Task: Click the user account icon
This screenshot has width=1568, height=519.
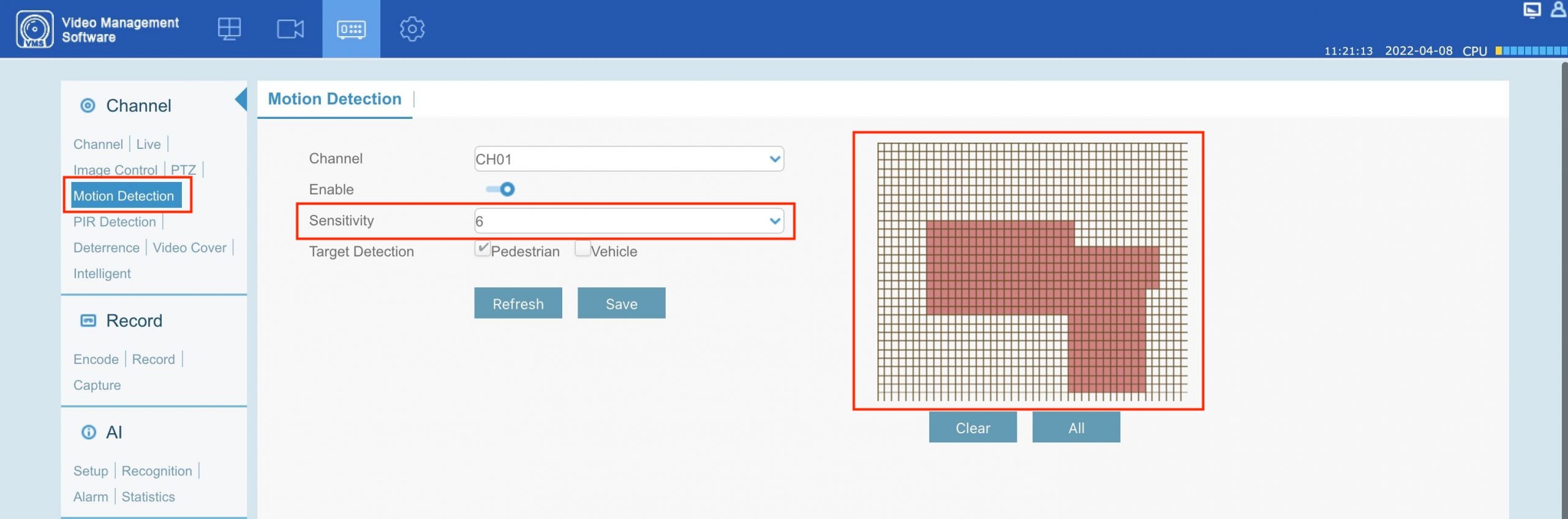Action: click(1558, 10)
